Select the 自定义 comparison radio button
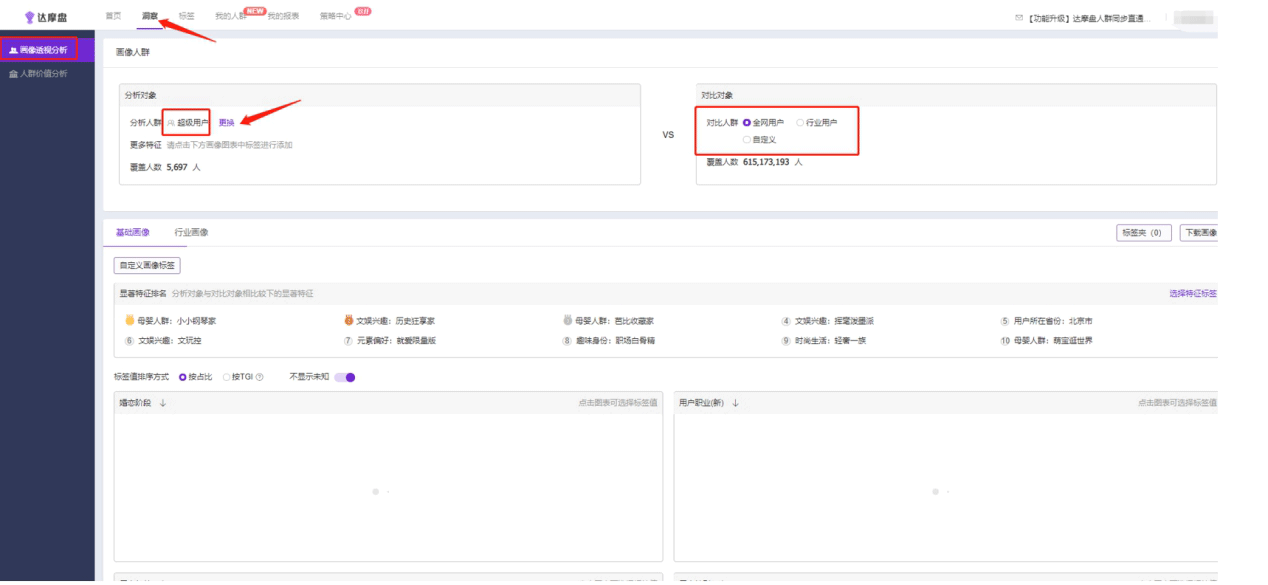 (x=747, y=140)
